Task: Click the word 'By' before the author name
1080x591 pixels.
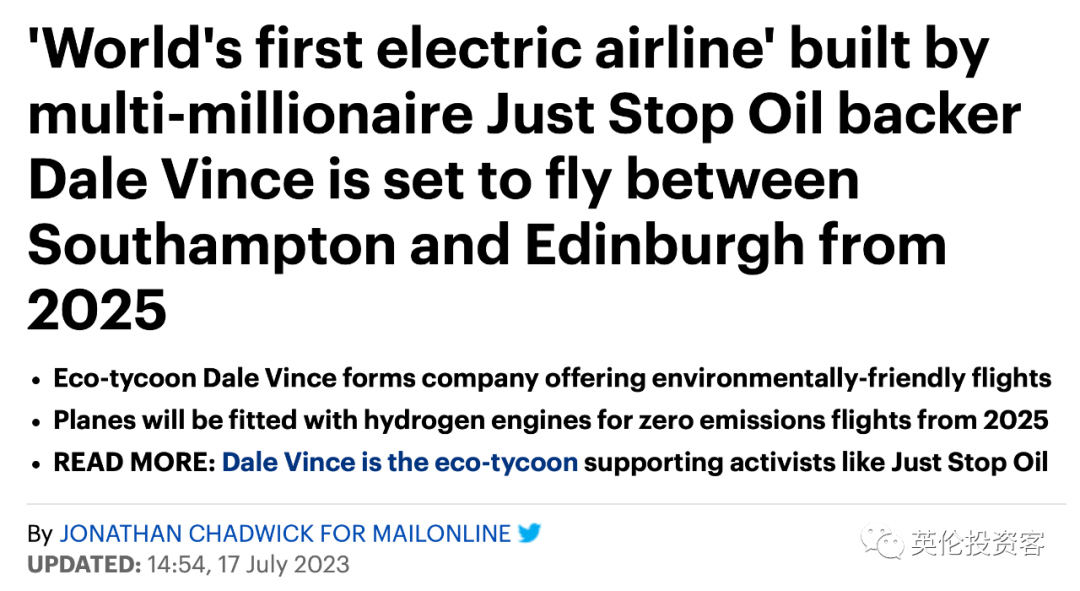Action: point(40,534)
